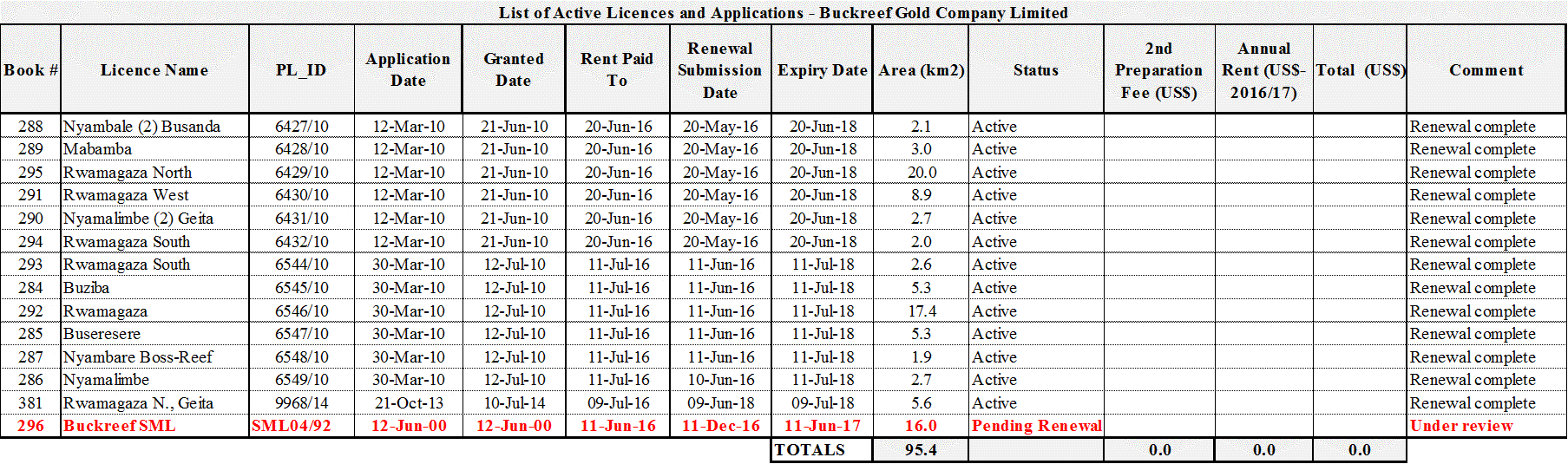Select the 'Expiry Date' column header
Image resolution: width=1568 pixels, height=464 pixels.
[822, 70]
